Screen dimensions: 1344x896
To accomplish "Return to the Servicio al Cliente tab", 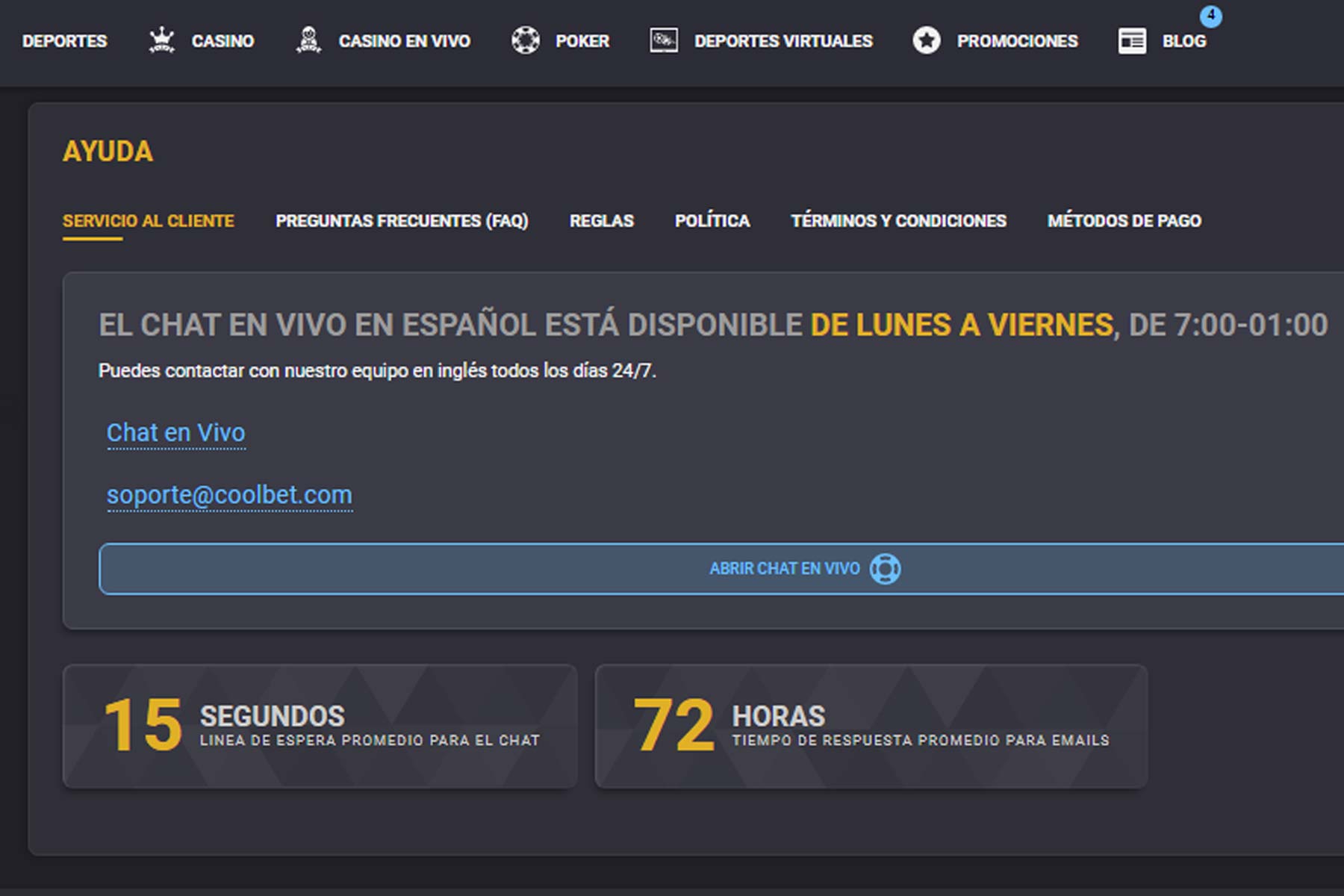I will pos(149,221).
